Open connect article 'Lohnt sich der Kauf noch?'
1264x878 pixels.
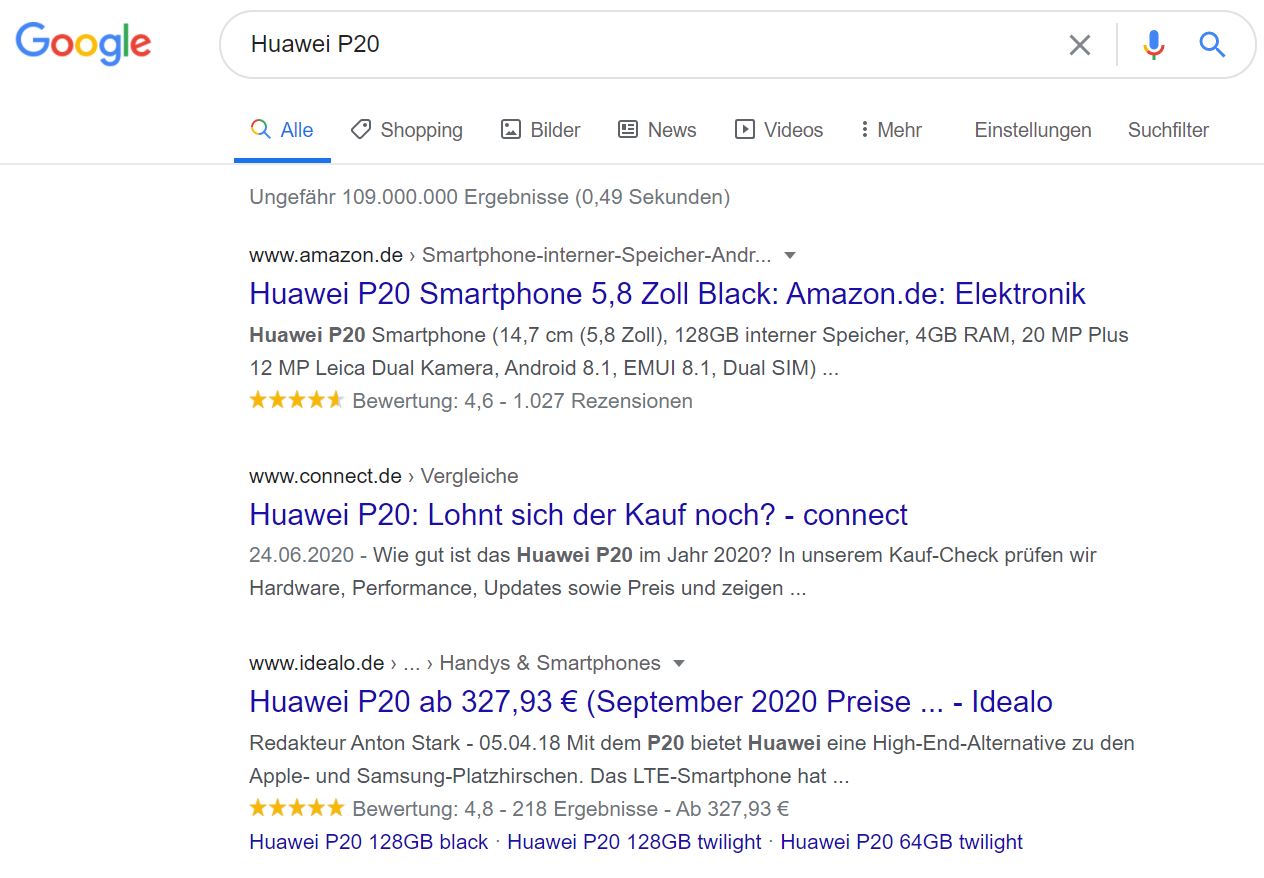[578, 515]
